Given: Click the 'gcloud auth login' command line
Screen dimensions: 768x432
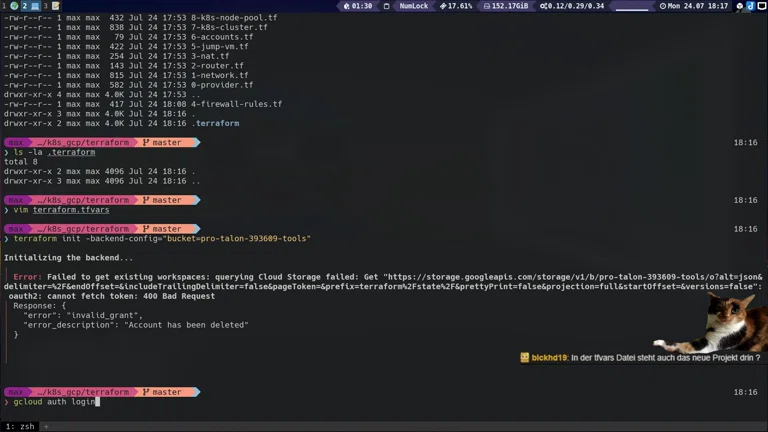Looking at the screenshot, I should 55,401.
